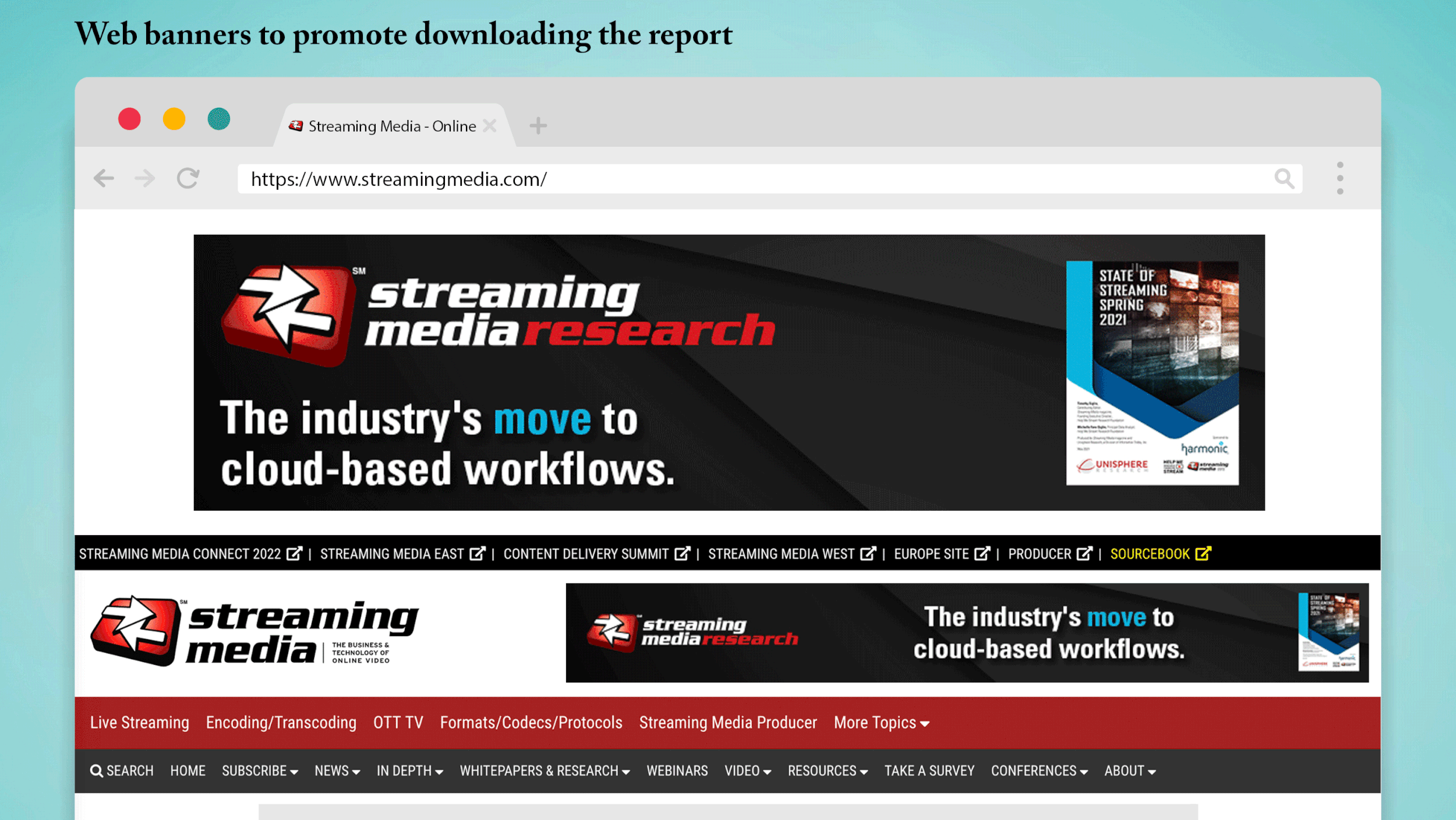The image size is (1456, 820).
Task: Open a new tab with plus icon
Action: pyautogui.click(x=538, y=126)
